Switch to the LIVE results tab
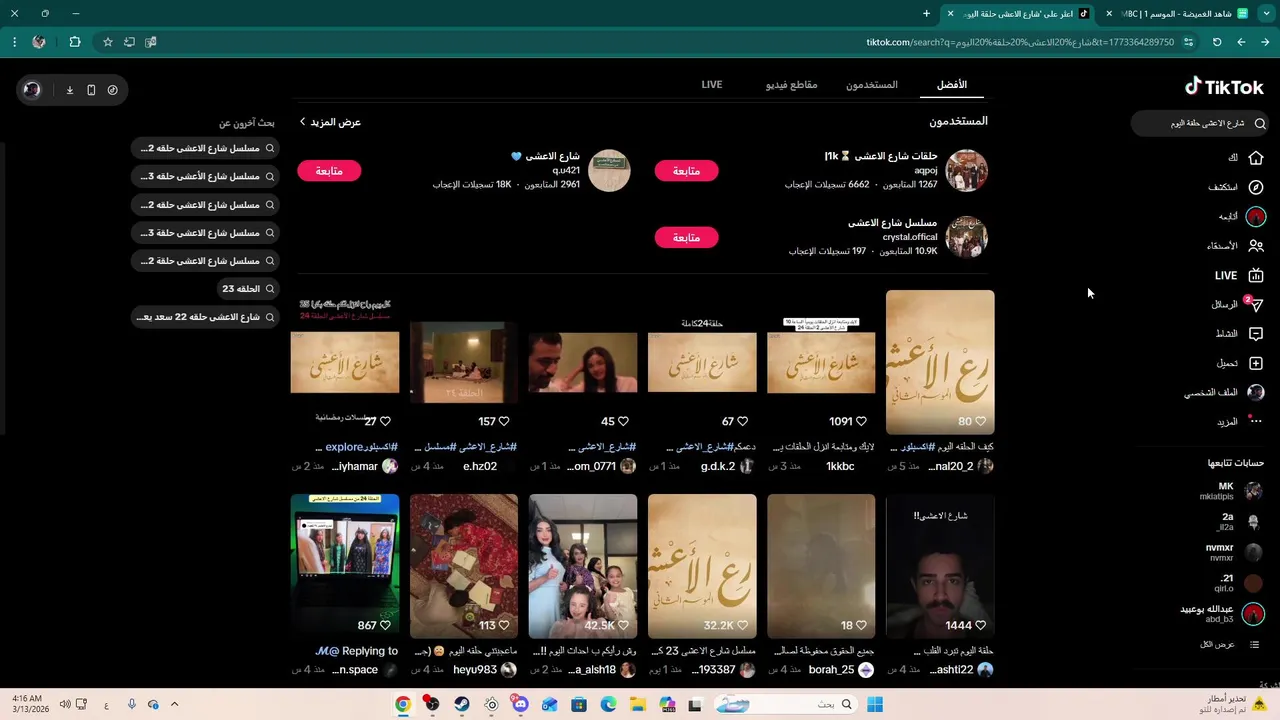1280x720 pixels. [x=712, y=85]
